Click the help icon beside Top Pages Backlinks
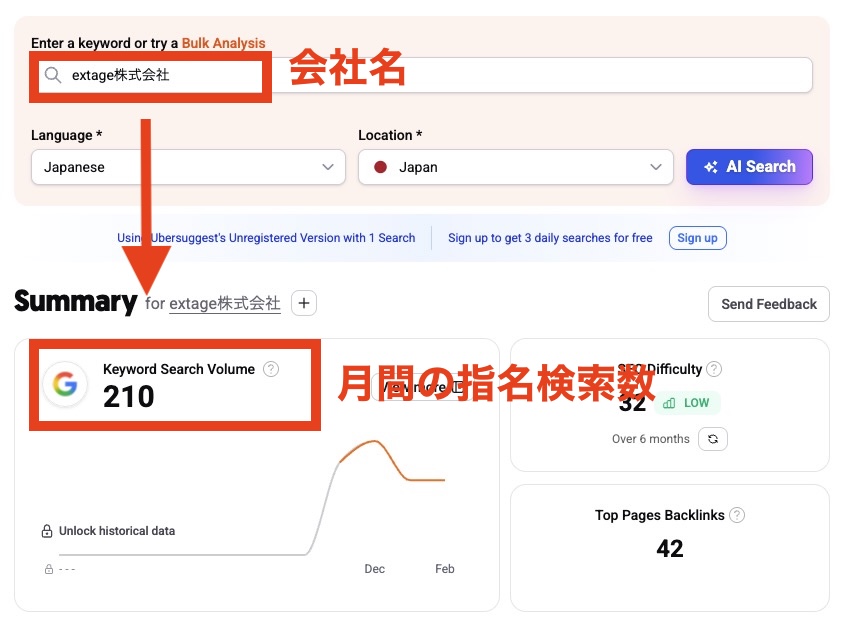 737,515
